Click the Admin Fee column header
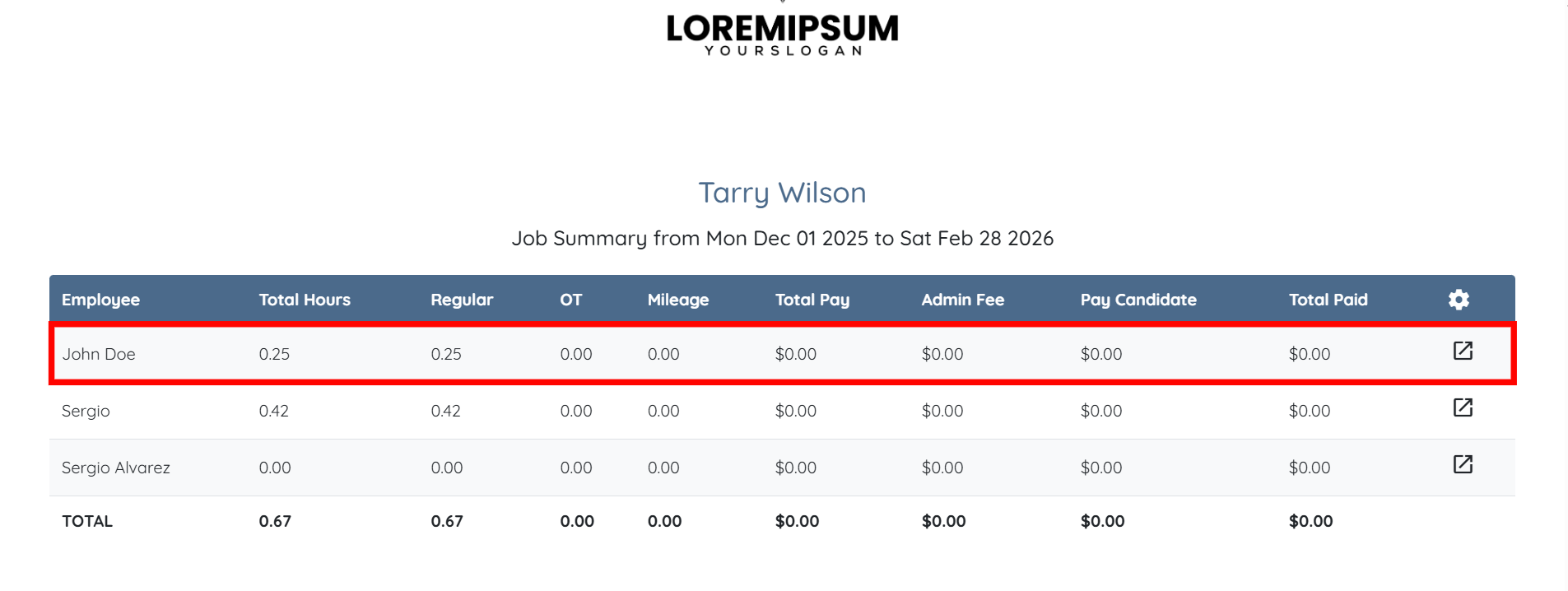Viewport: 1568px width, 591px height. coord(962,300)
